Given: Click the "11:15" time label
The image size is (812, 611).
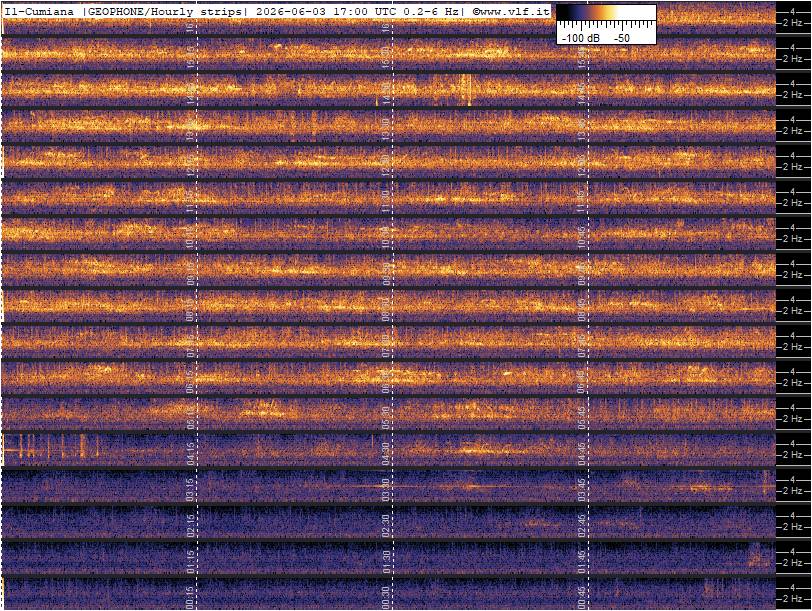Looking at the screenshot, I should 190,202.
